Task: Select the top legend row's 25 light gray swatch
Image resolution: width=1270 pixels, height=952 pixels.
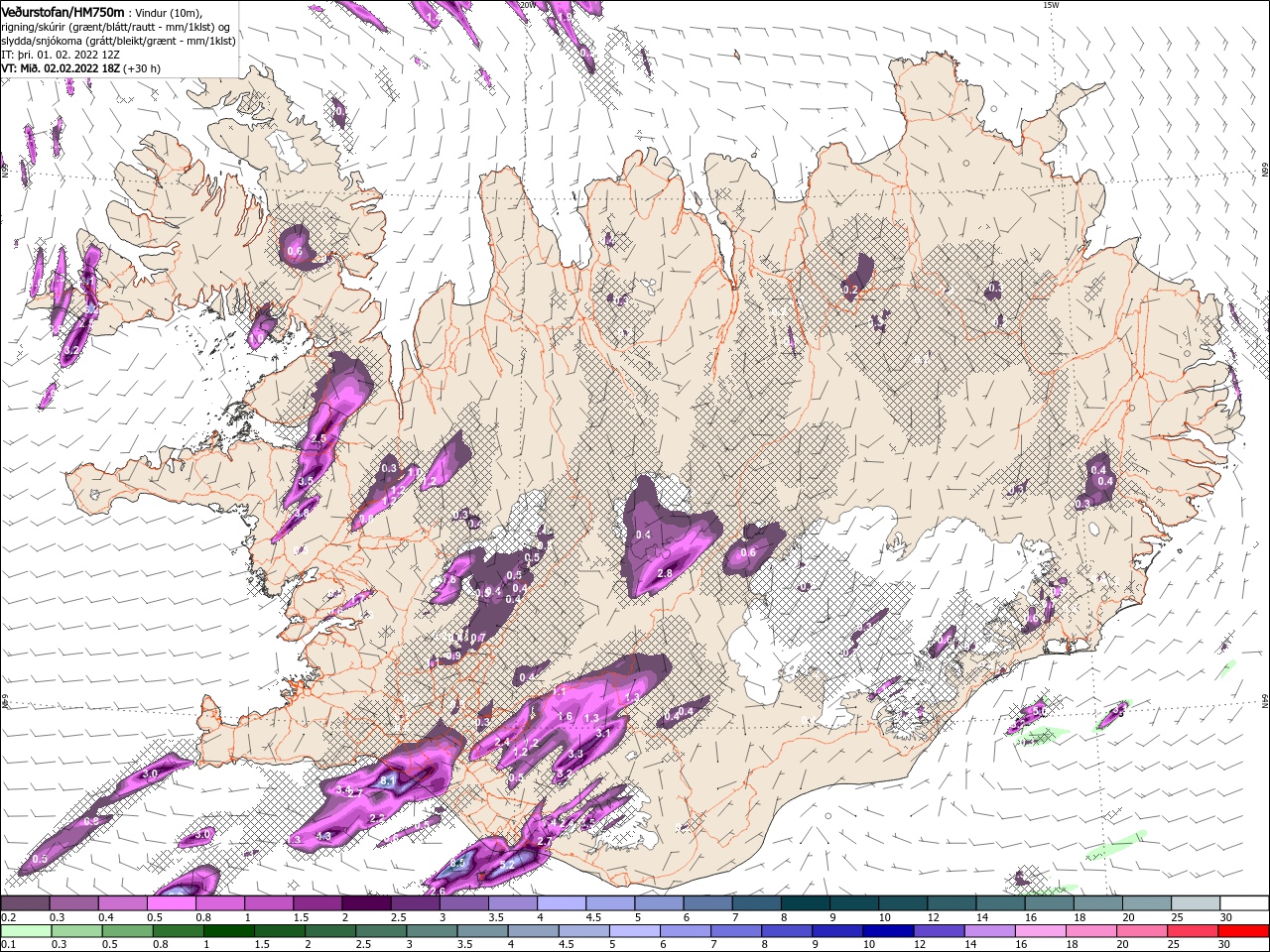Action: [x=1197, y=903]
